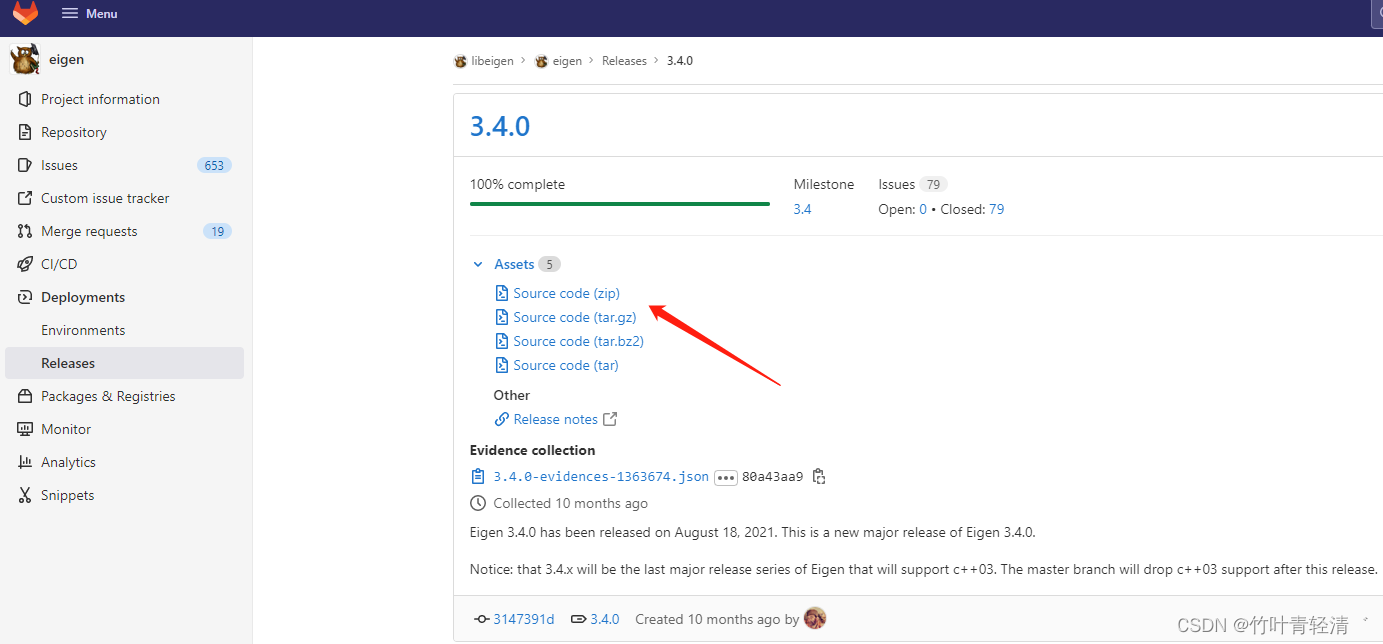Download Source code (tar.bz2)

[x=578, y=341]
